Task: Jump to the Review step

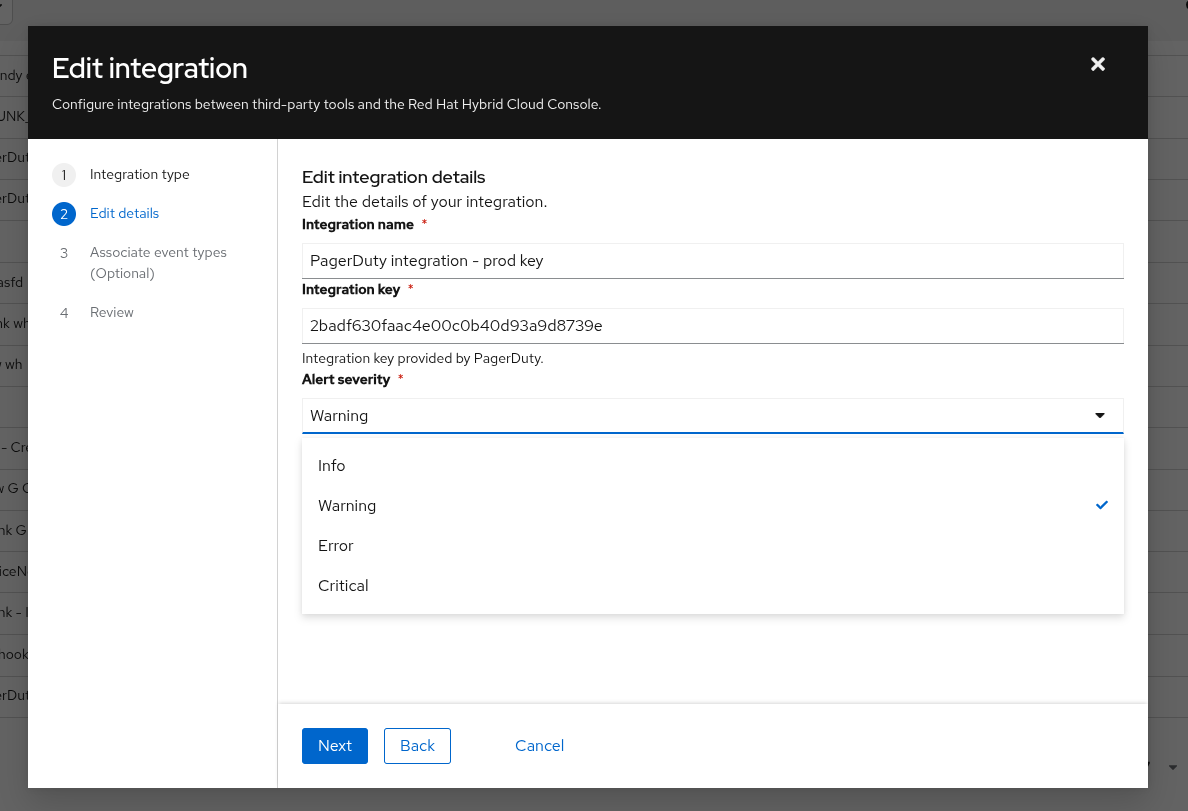Action: point(111,313)
